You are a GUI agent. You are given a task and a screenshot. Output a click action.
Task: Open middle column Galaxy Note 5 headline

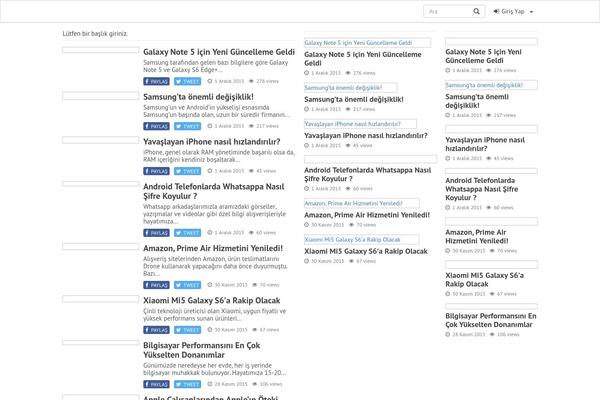(x=363, y=59)
